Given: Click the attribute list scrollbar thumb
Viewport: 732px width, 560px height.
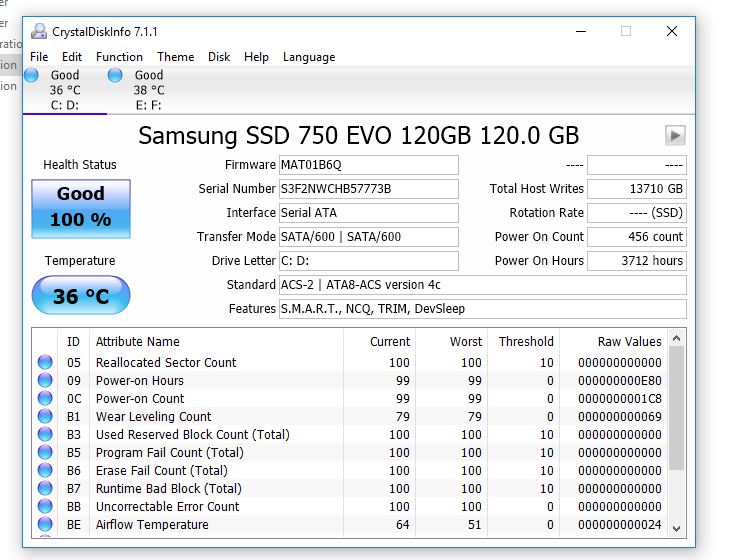Looking at the screenshot, I should (676, 408).
